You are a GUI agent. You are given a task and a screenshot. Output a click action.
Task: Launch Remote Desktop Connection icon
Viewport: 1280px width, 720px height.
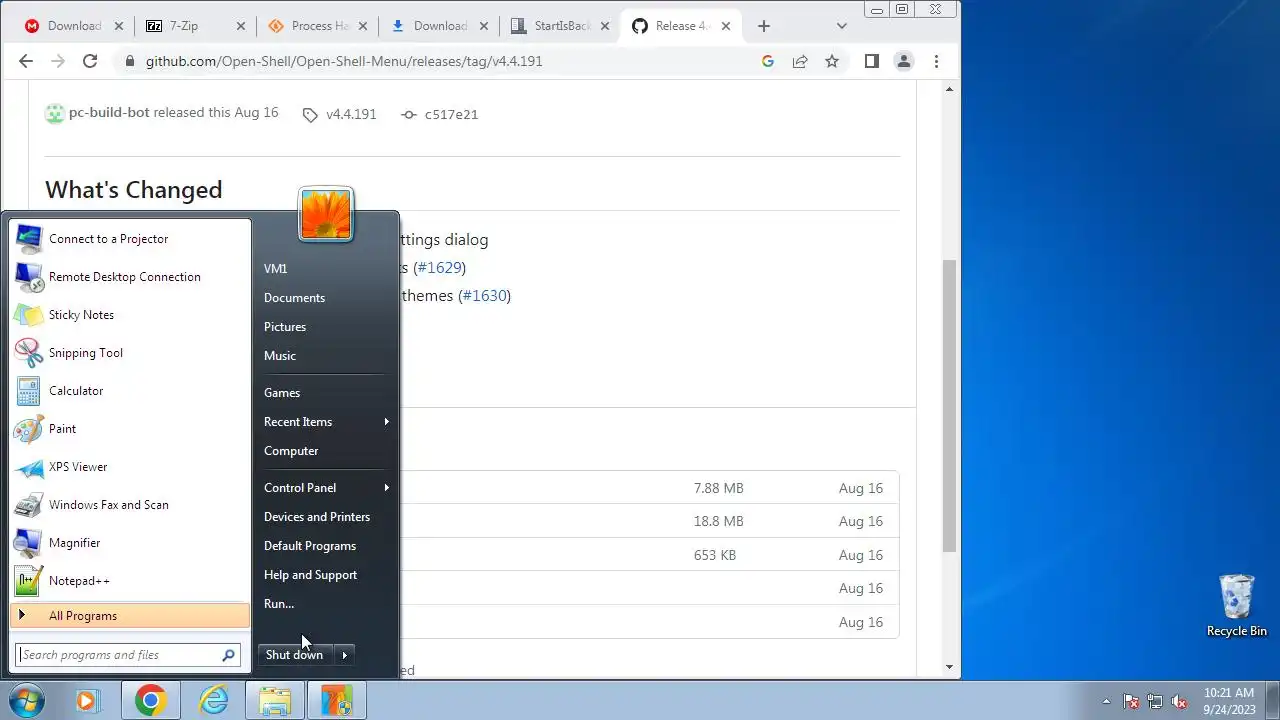pyautogui.click(x=29, y=277)
